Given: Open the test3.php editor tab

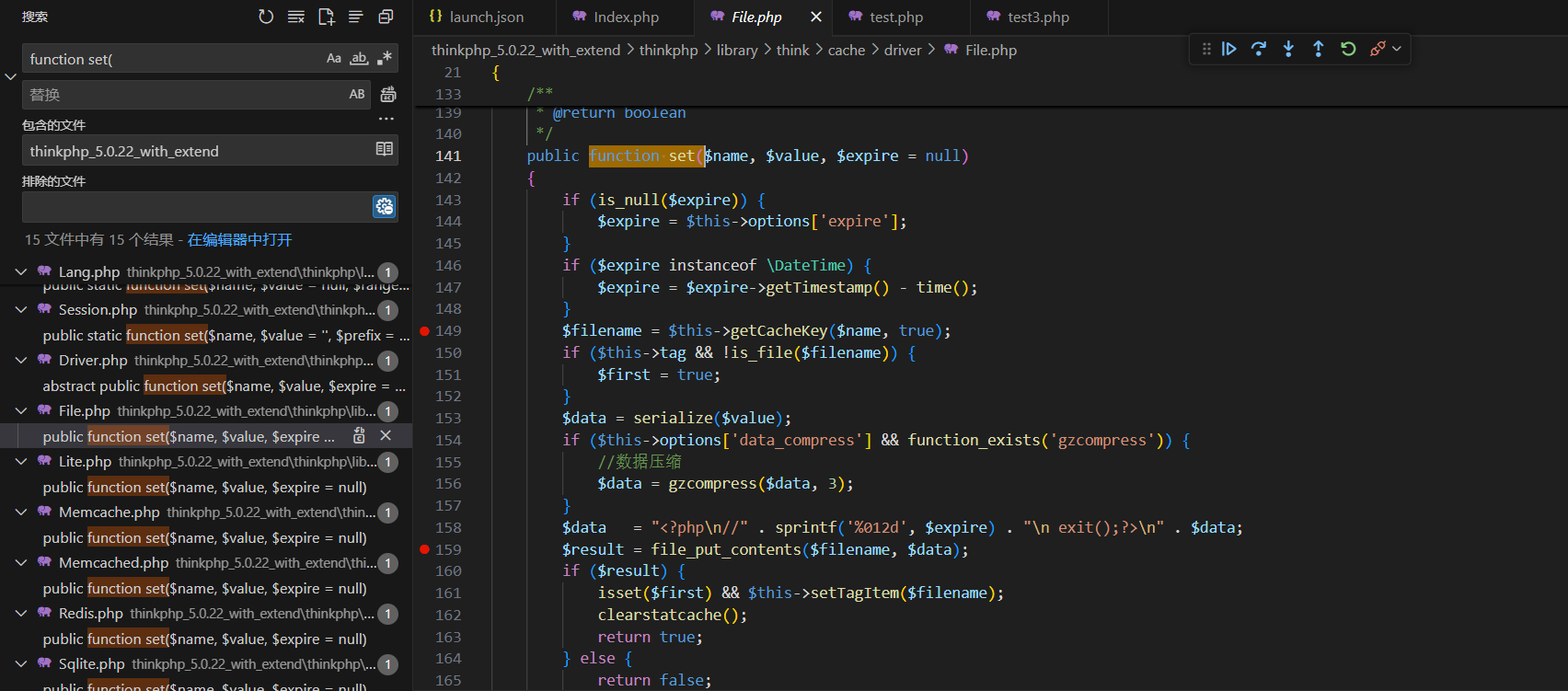Looking at the screenshot, I should (x=1037, y=17).
